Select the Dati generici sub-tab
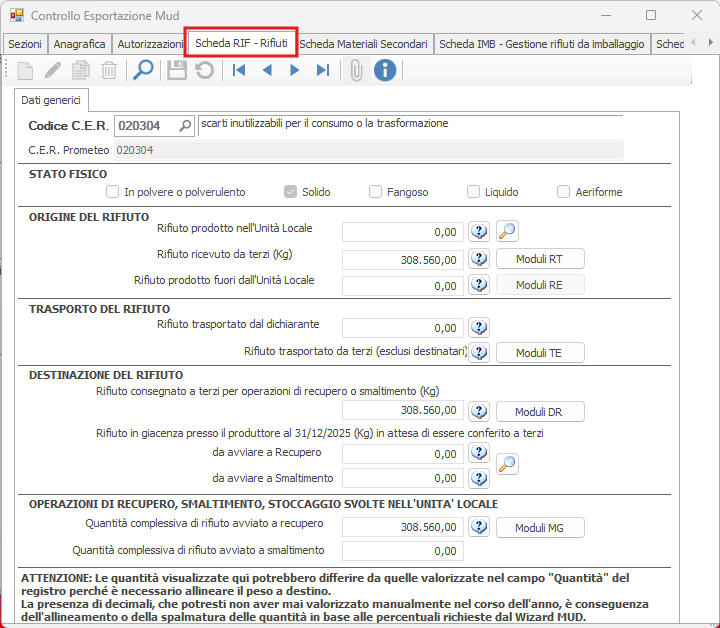The image size is (720, 628). (51, 100)
